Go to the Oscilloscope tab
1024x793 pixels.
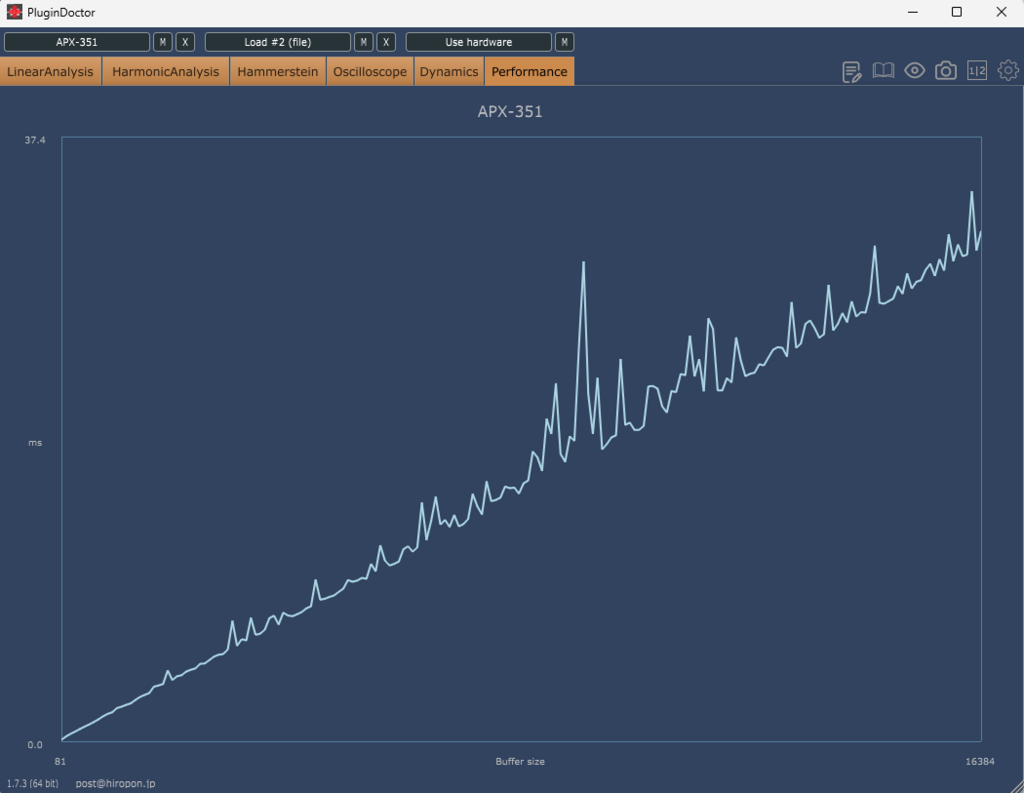click(x=370, y=71)
